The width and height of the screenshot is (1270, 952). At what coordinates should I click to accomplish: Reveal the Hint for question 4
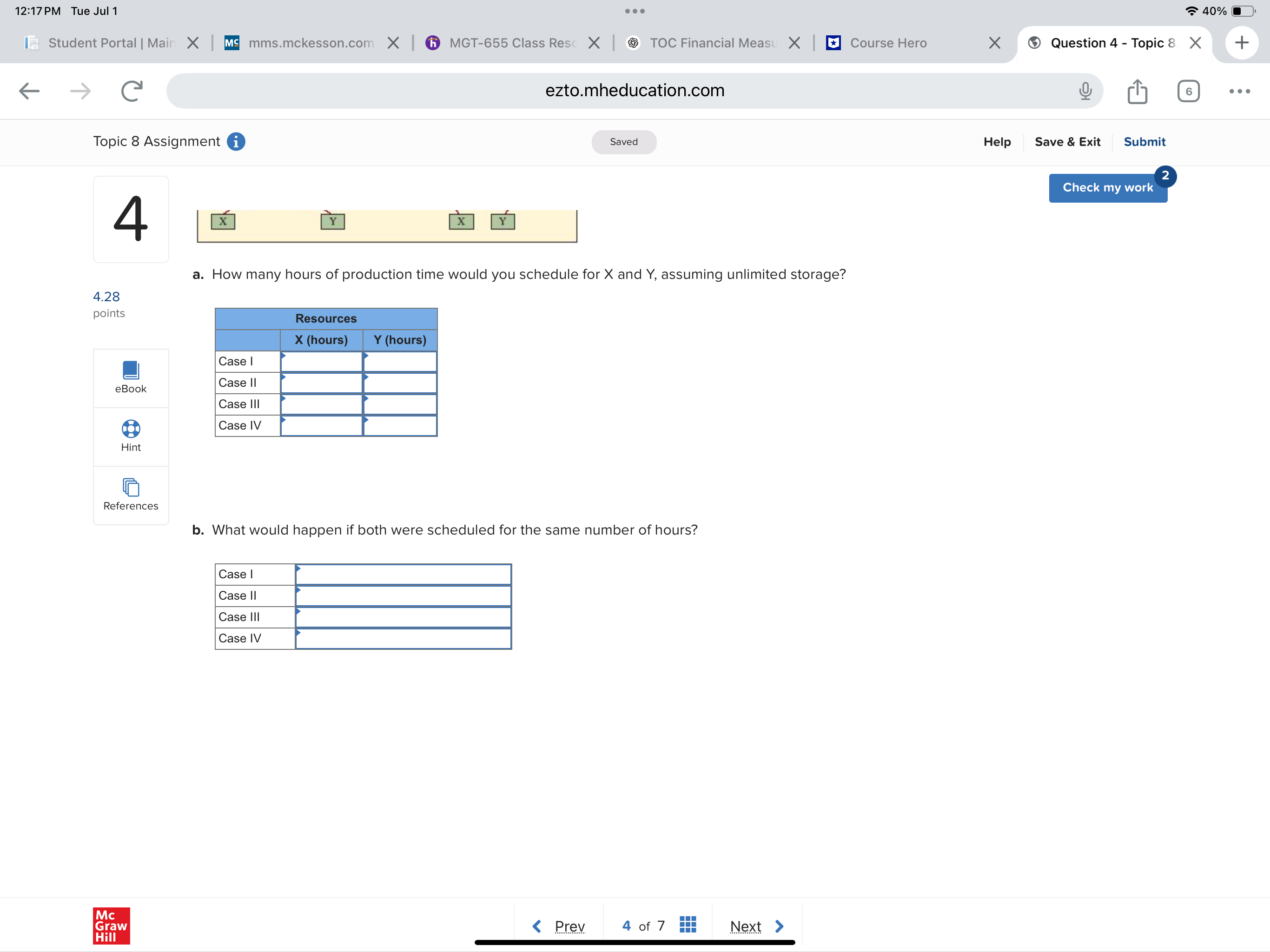coord(130,436)
